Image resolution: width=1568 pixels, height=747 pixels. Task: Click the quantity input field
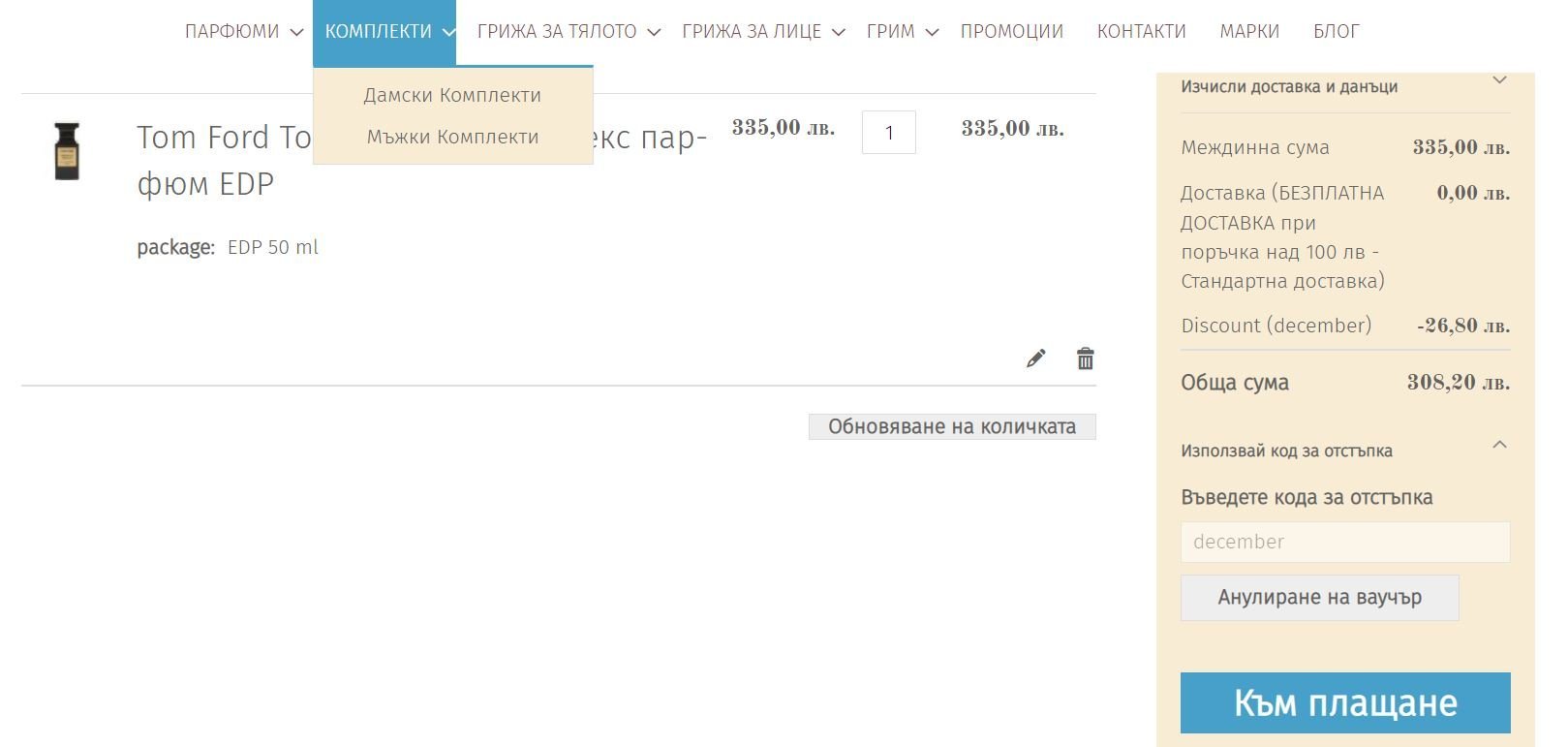click(888, 133)
